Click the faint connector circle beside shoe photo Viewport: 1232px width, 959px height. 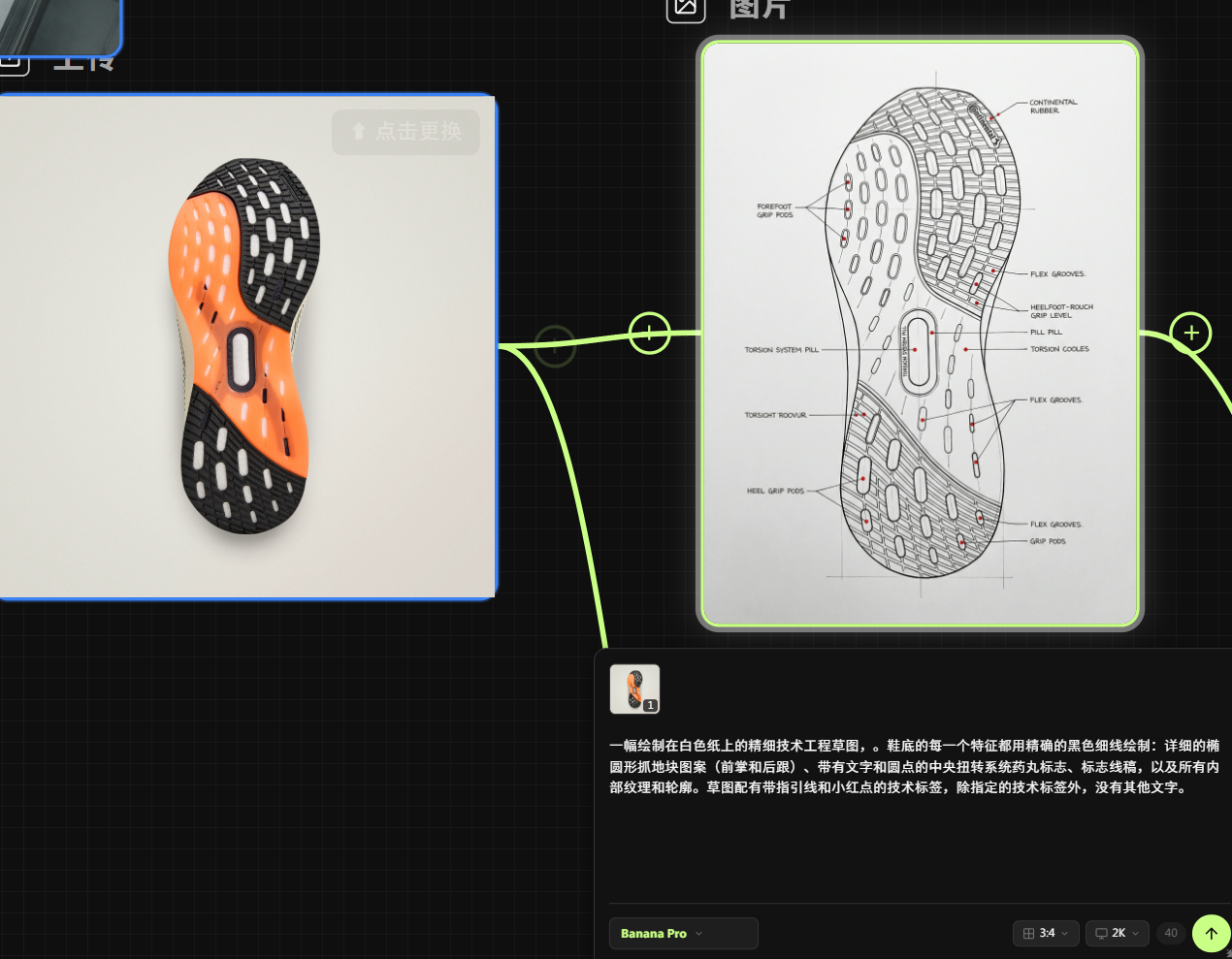[x=555, y=345]
